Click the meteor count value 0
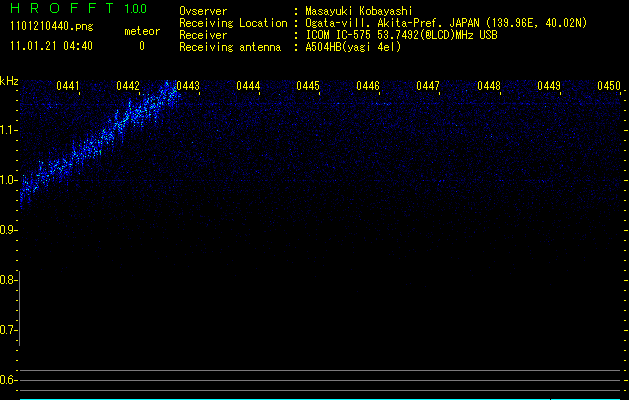Viewport: 629px width, 400px height. [x=142, y=46]
